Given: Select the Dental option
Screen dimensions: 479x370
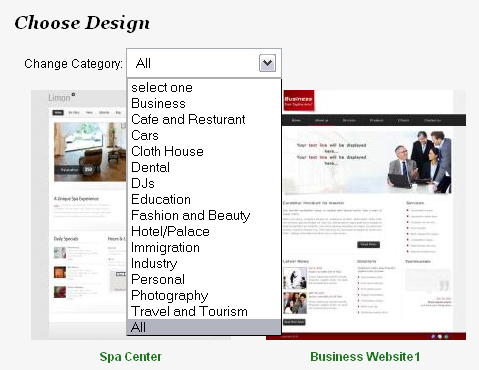Looking at the screenshot, I should click(x=204, y=168).
